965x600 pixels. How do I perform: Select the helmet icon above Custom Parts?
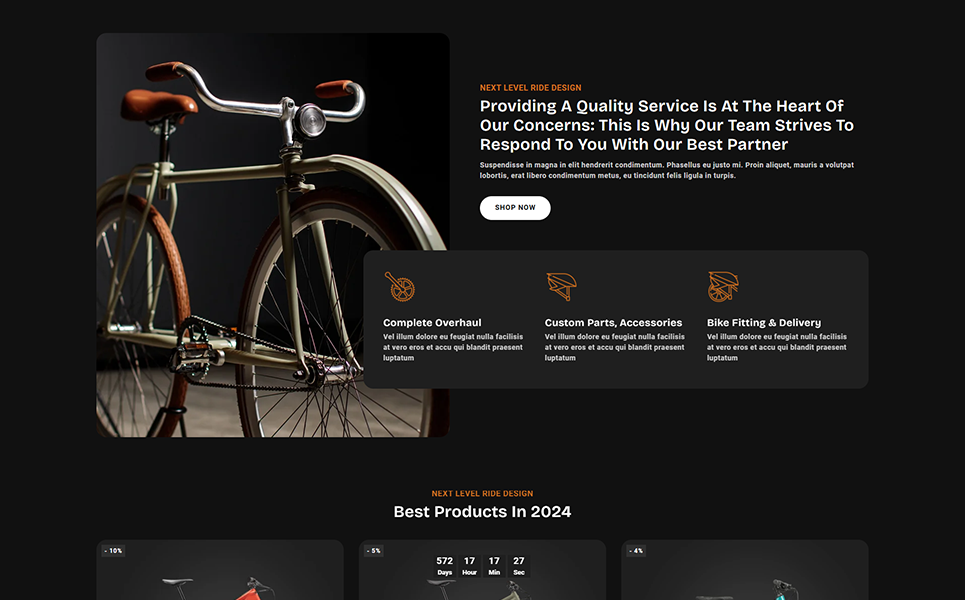[x=562, y=287]
